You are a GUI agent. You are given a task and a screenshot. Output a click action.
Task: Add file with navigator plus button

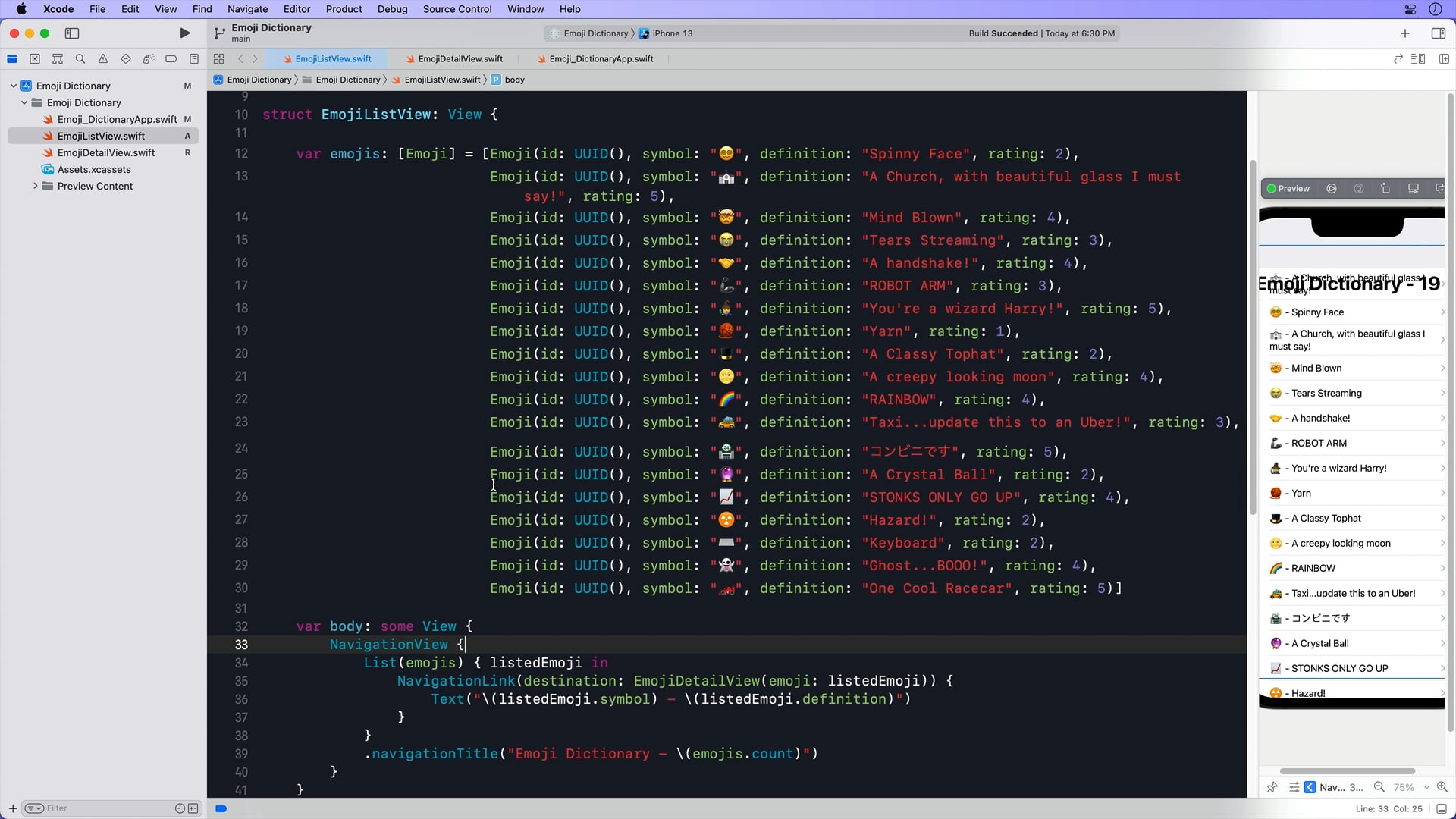click(12, 809)
